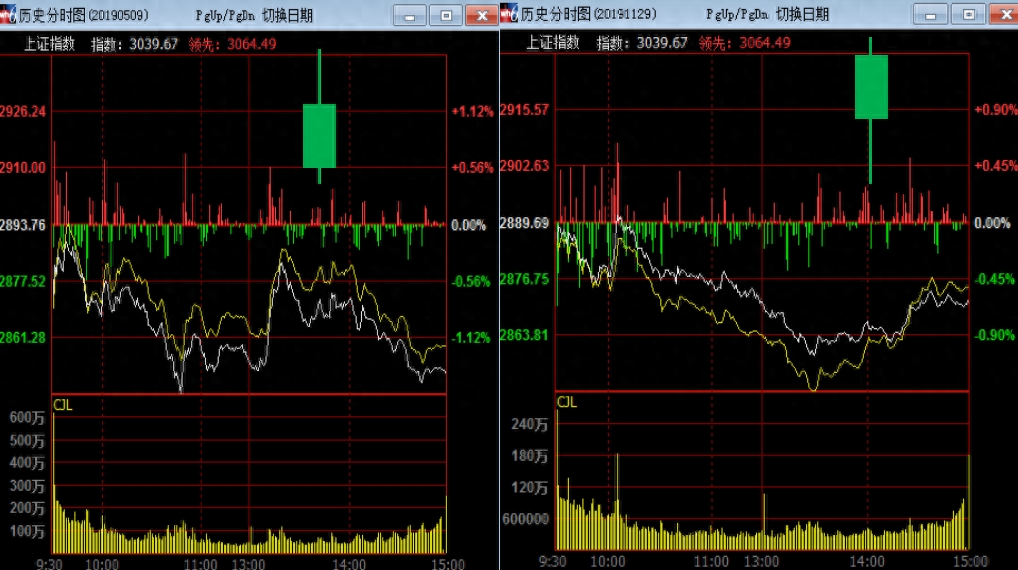Click PgUp/PgDn in the left window title
Screen dimensions: 1018x570
[225, 15]
